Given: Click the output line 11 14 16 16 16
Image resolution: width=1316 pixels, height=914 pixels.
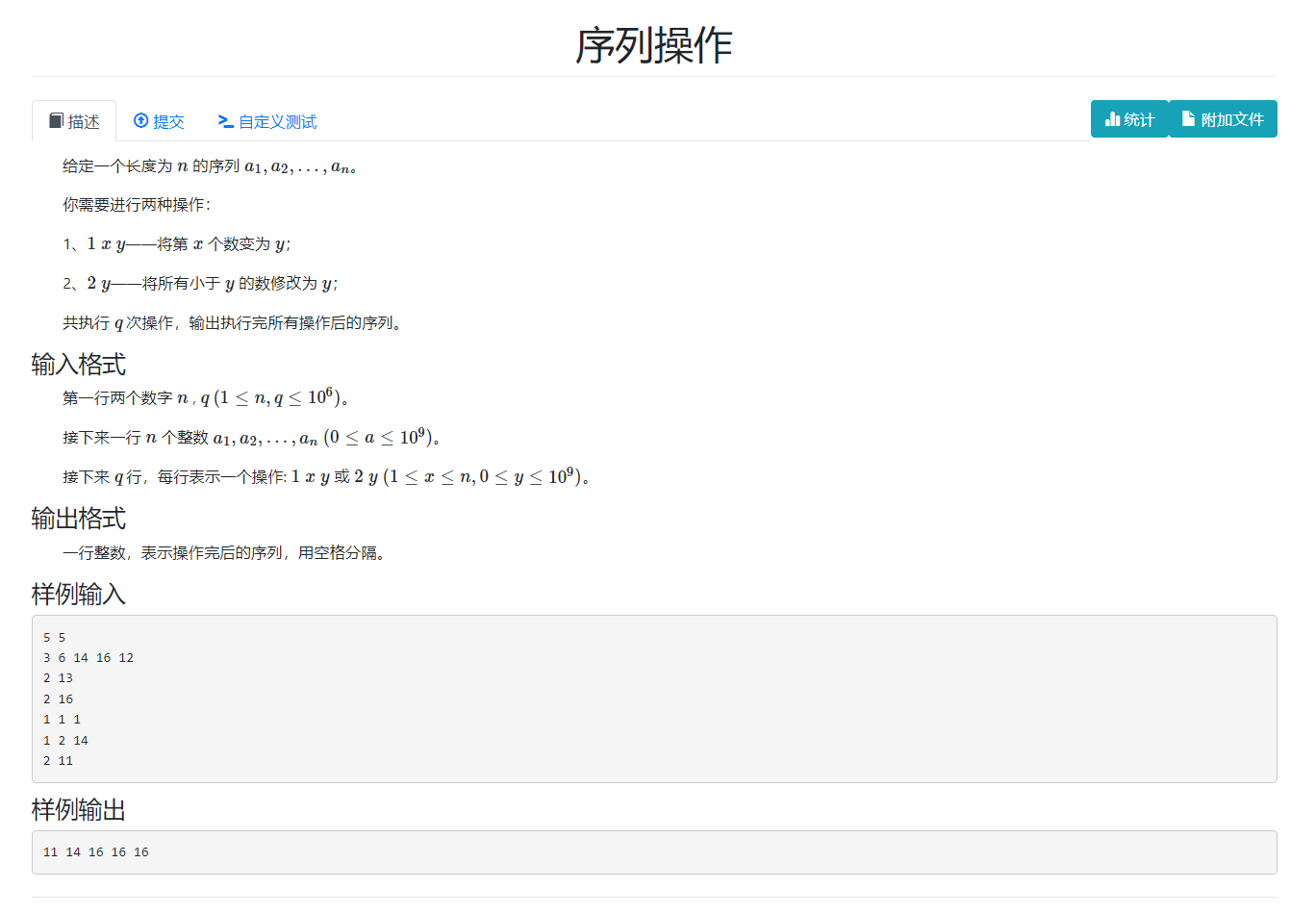Looking at the screenshot, I should tap(92, 851).
